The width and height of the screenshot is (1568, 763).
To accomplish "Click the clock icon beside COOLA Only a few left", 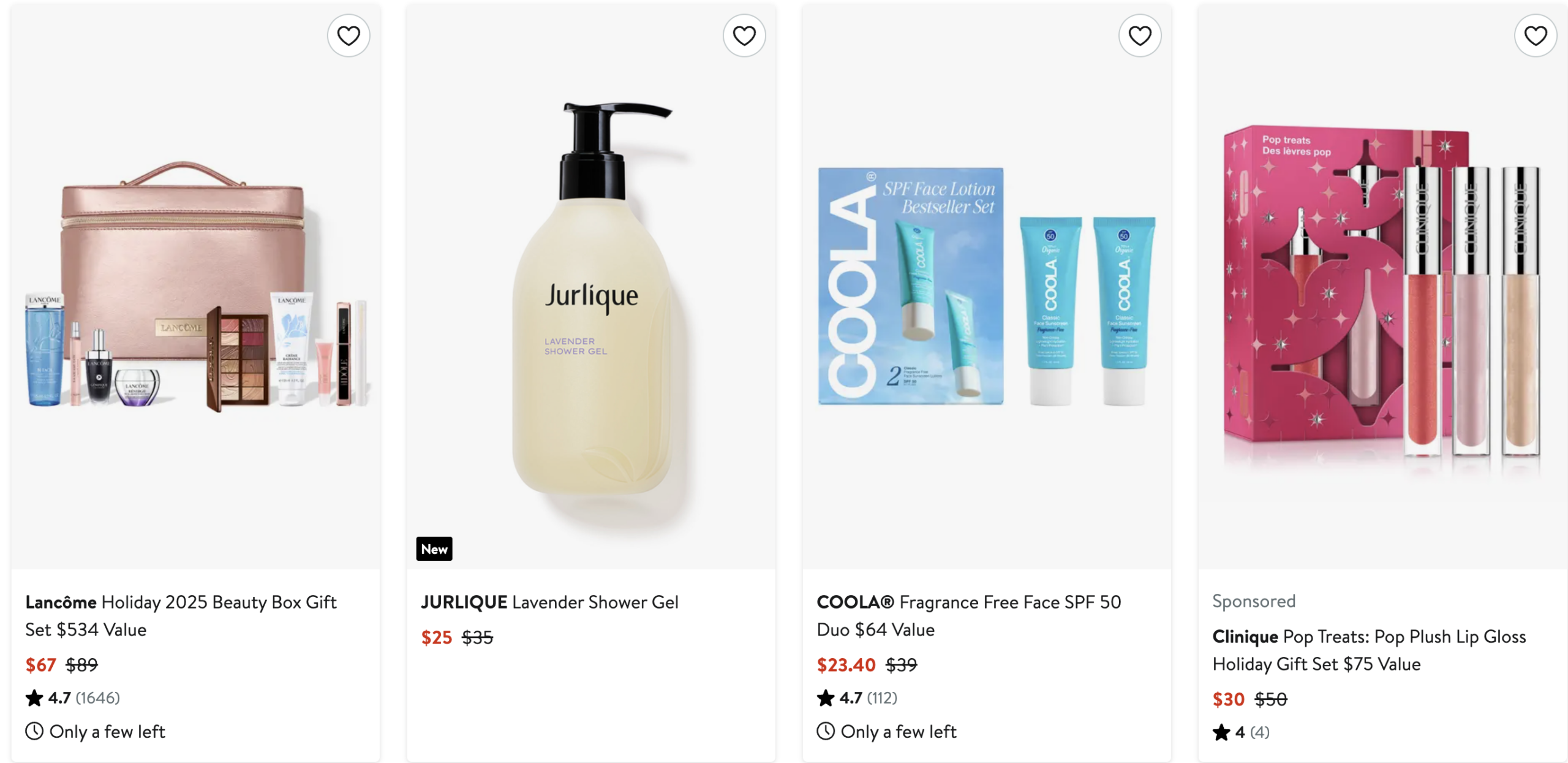I will 826,731.
